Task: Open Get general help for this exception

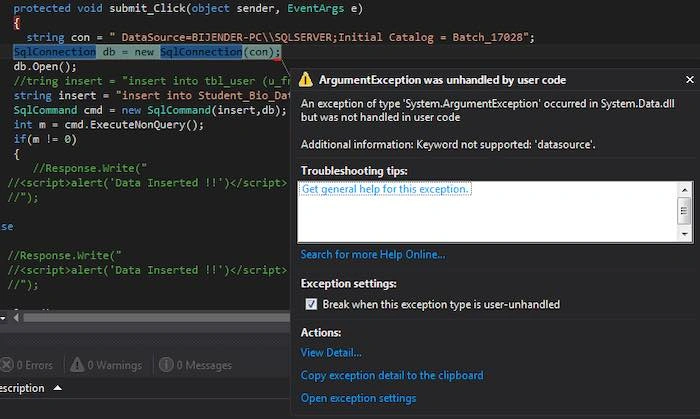Action: tap(385, 189)
